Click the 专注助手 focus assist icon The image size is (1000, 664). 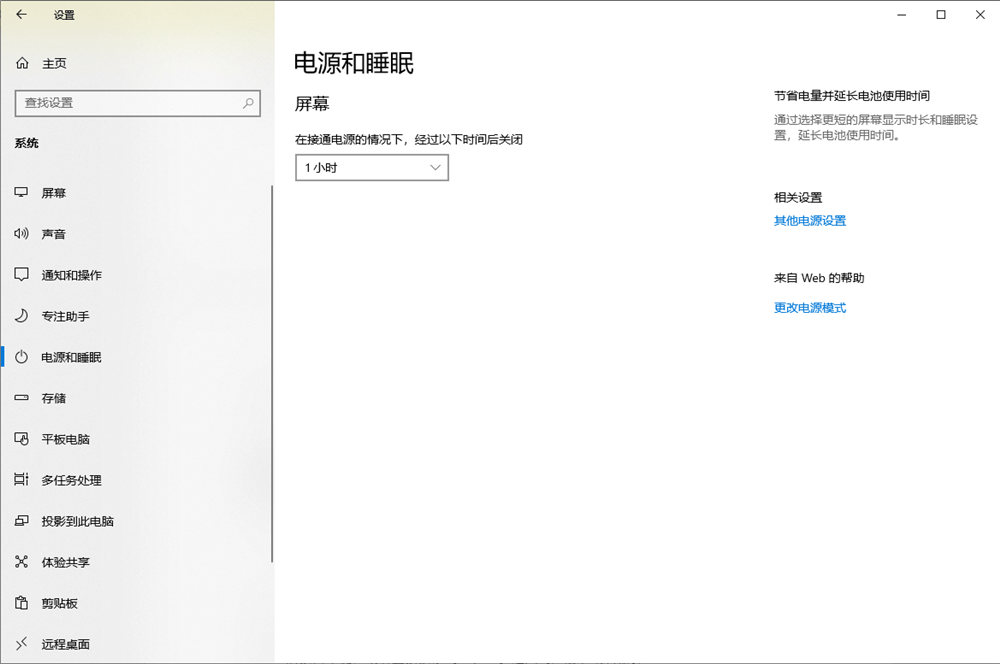point(65,316)
